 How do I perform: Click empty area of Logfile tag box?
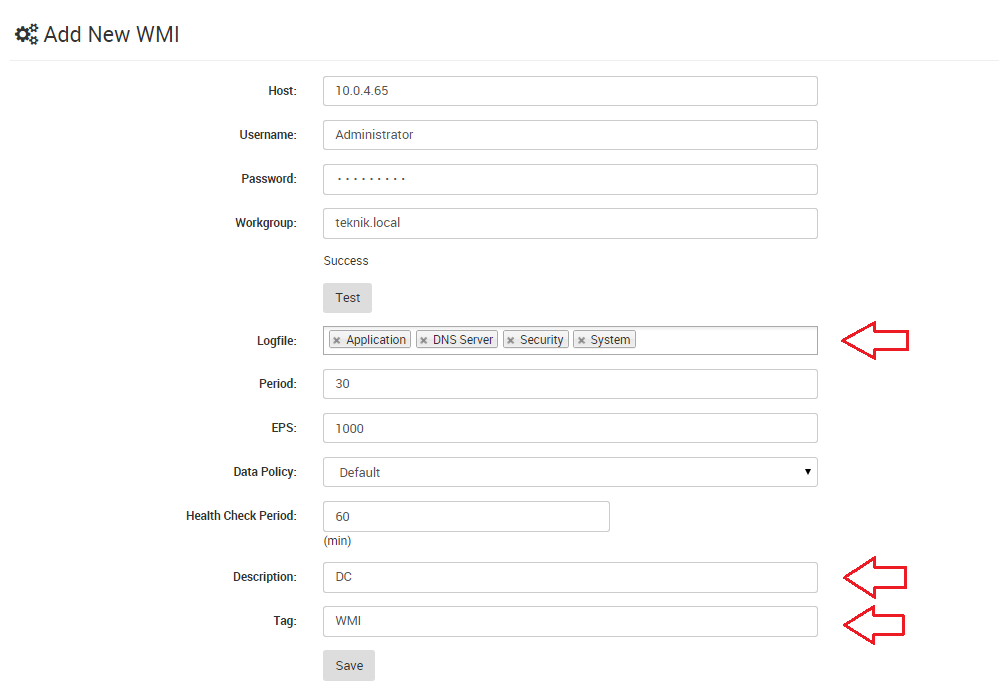tap(726, 340)
